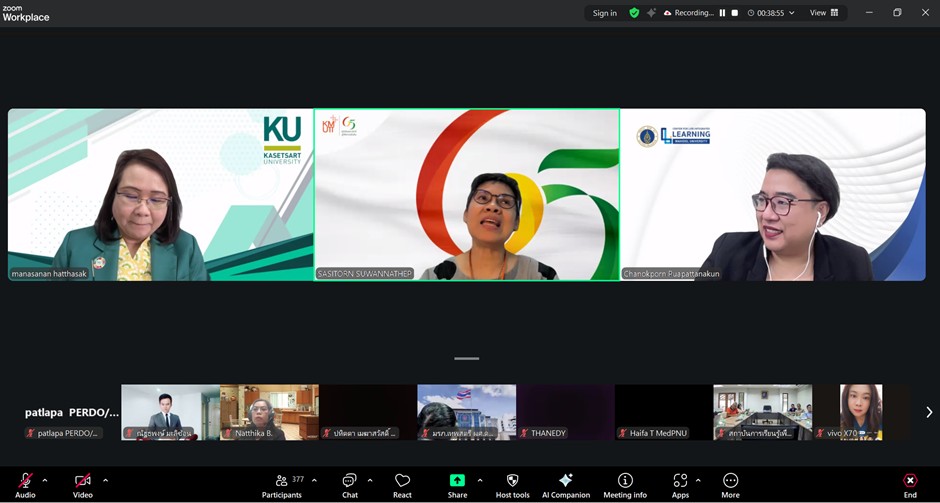Click the Sign in button
940x503 pixels.
point(604,13)
